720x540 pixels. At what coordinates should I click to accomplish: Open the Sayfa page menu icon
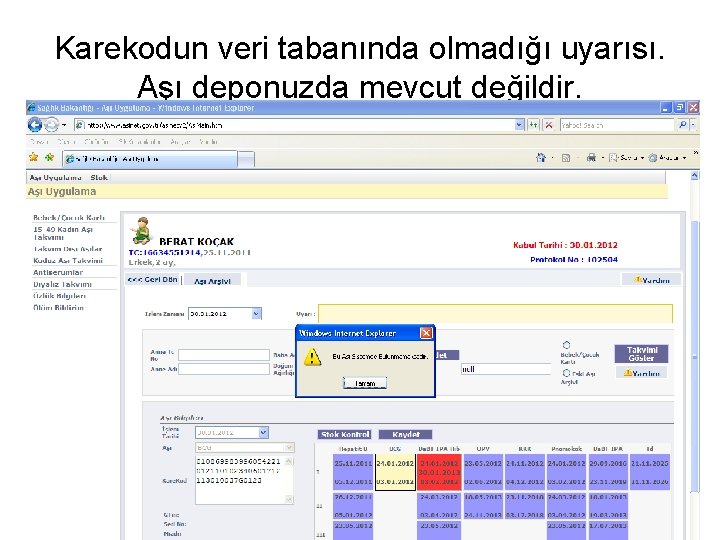tap(613, 158)
